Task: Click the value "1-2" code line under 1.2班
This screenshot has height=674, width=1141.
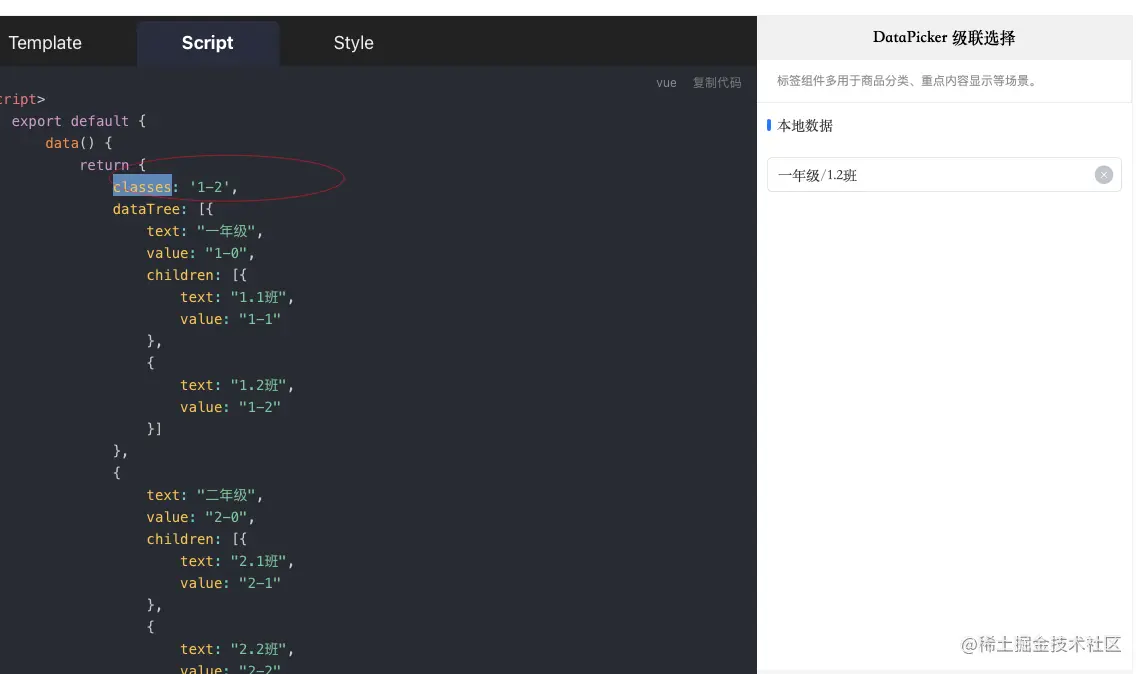Action: click(x=230, y=407)
